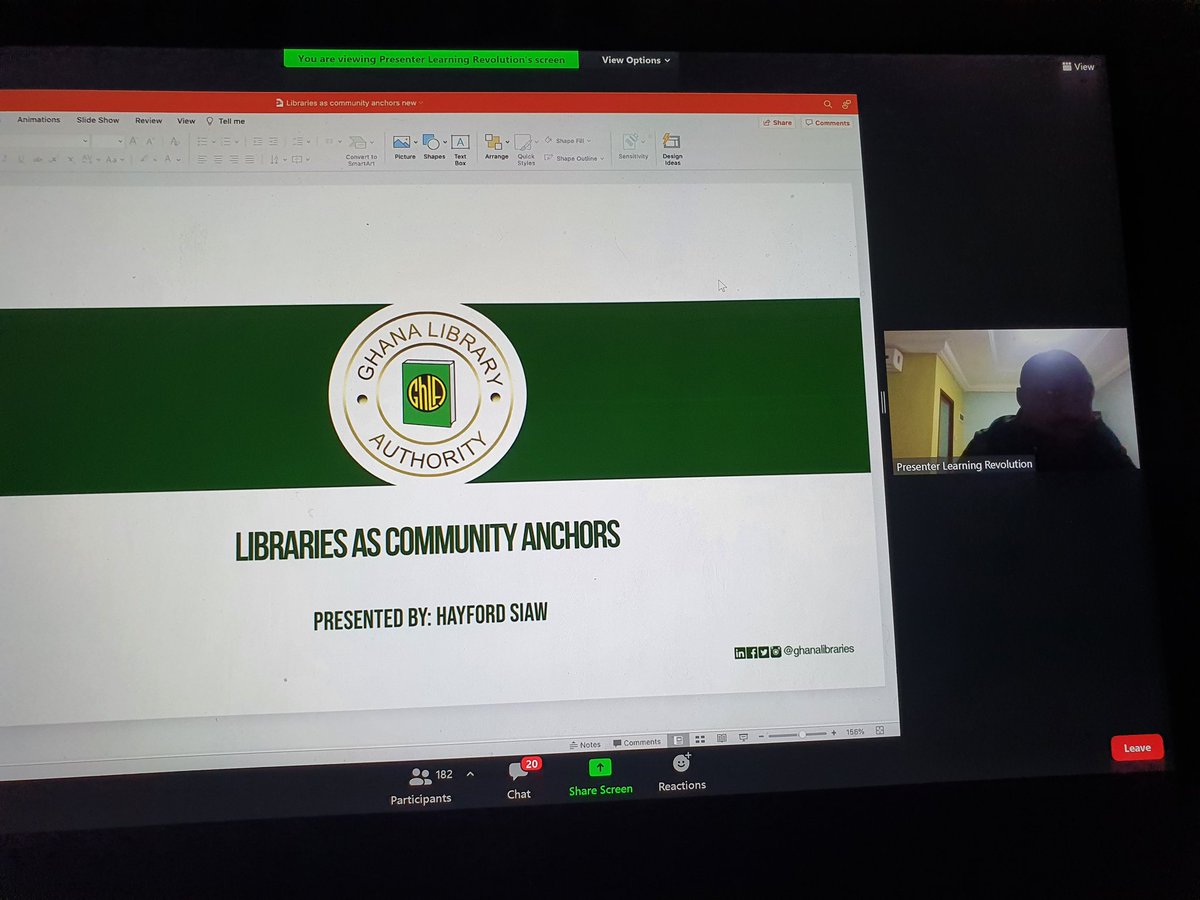Click the numbered list button
The width and height of the screenshot is (1200, 900).
coord(226,142)
